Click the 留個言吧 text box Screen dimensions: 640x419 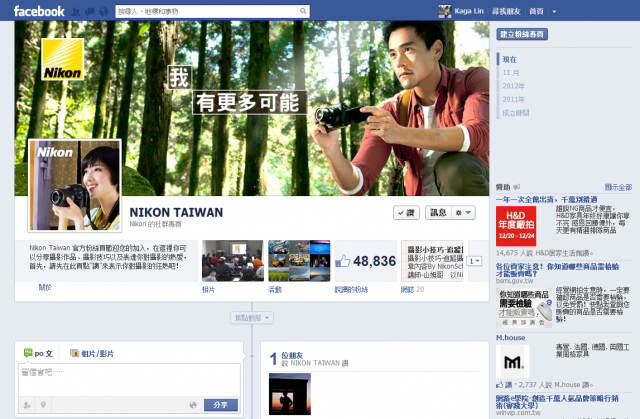pos(129,380)
